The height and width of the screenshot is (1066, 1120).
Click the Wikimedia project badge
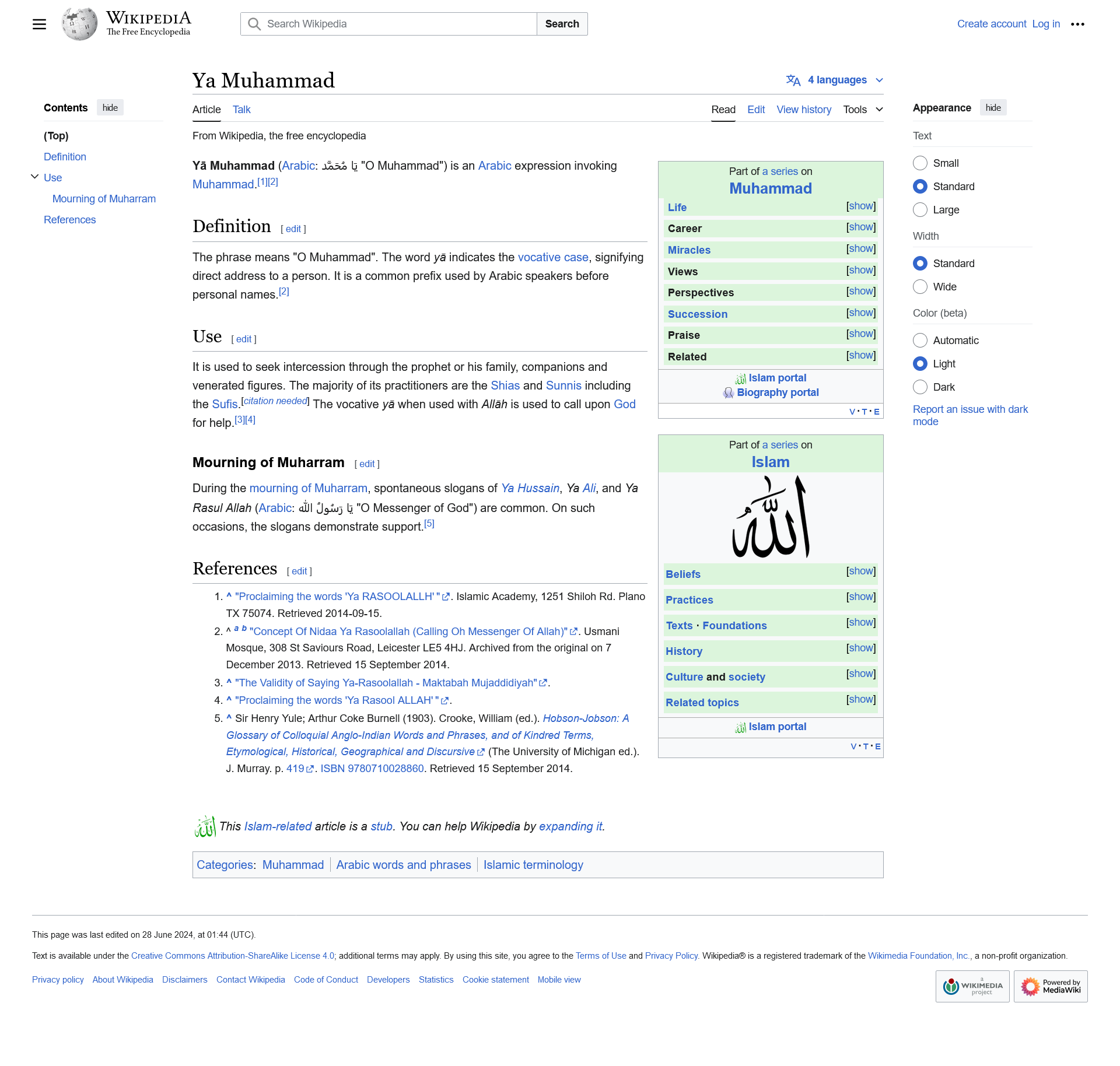pos(972,986)
